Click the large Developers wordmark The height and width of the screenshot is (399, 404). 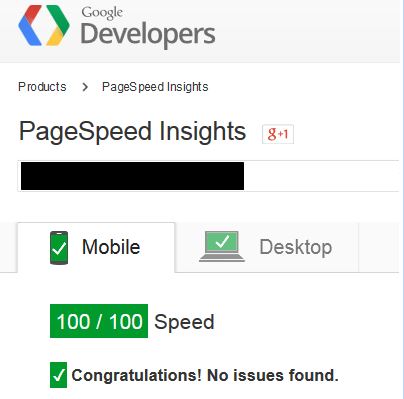148,35
